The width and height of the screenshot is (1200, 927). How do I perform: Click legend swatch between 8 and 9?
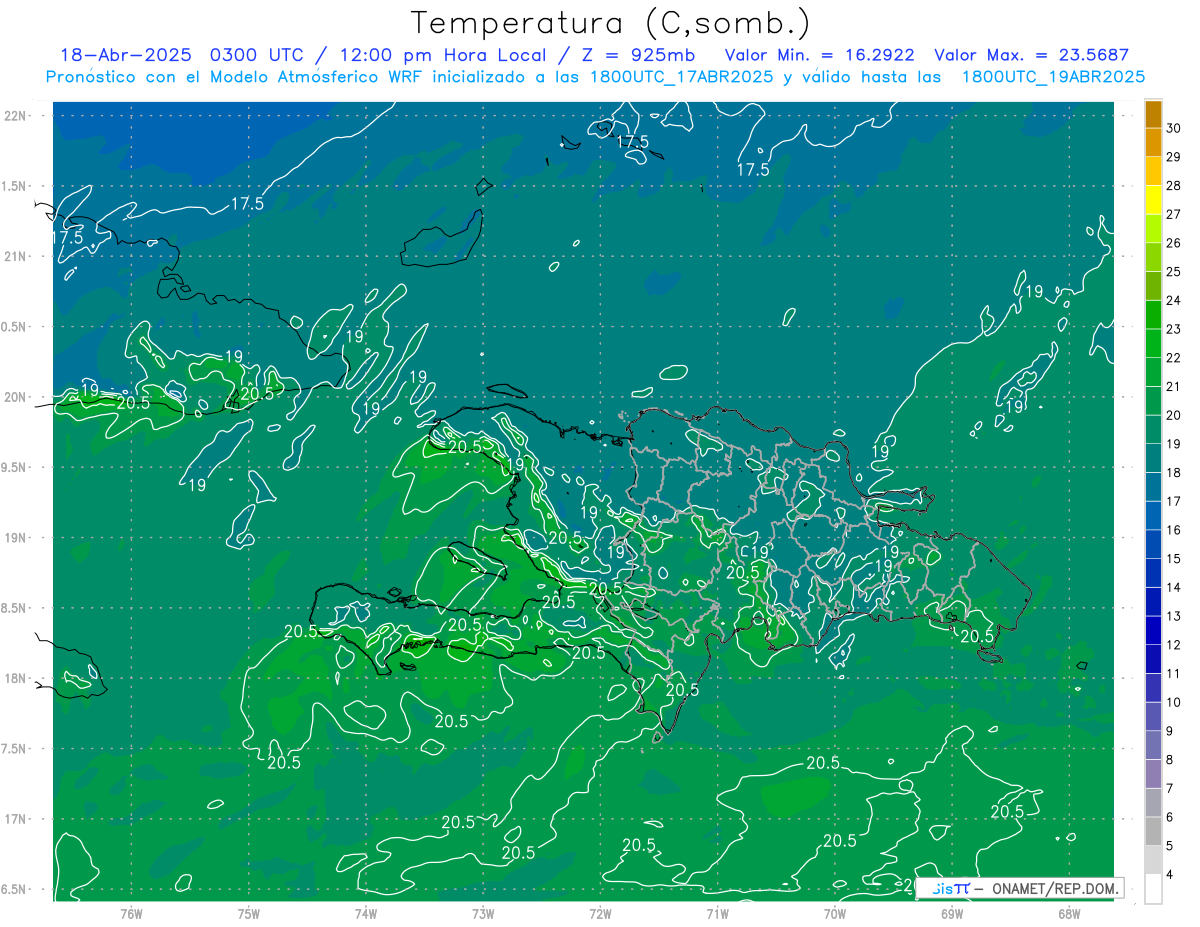[1153, 746]
